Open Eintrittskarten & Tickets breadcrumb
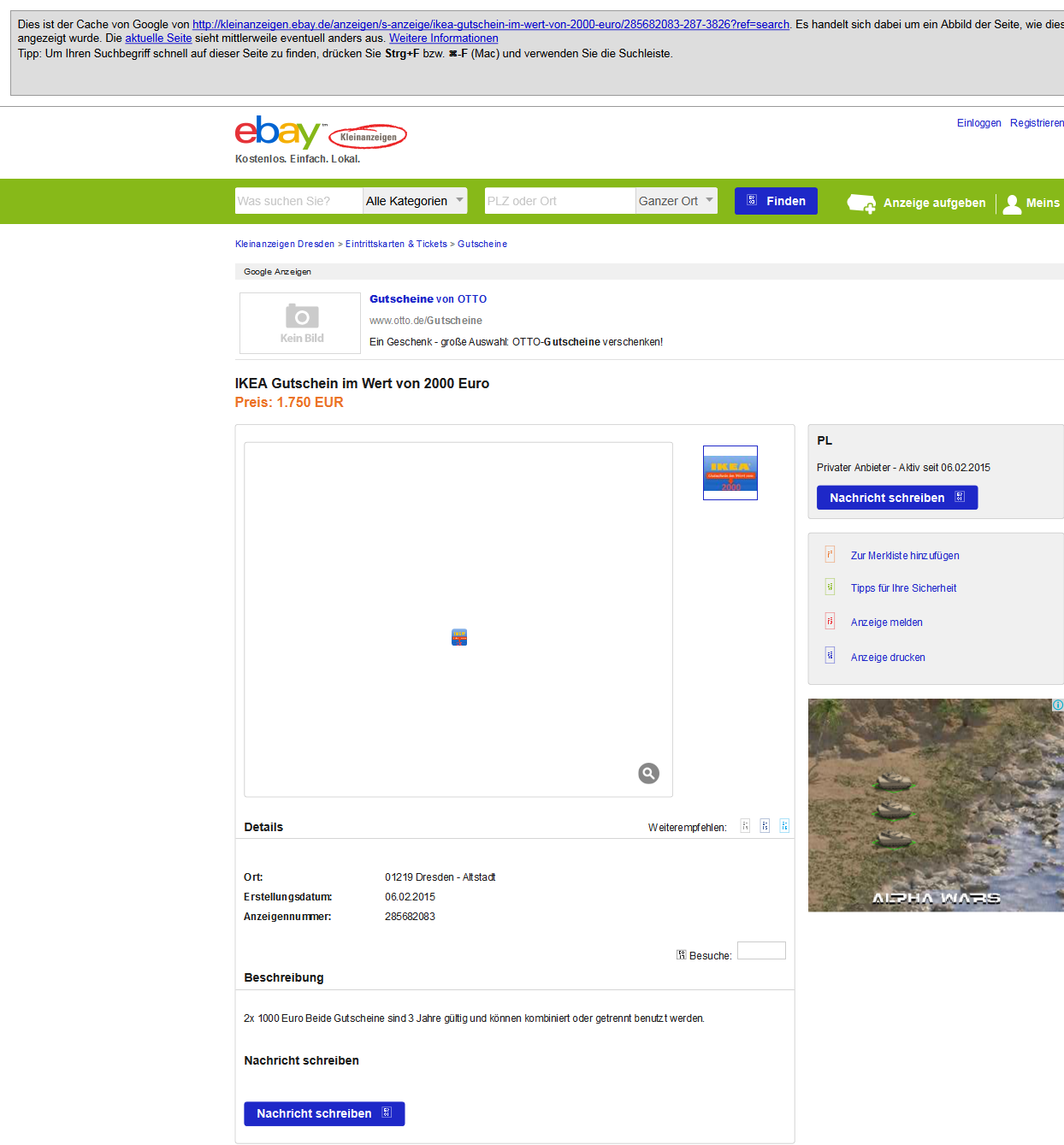 396,245
